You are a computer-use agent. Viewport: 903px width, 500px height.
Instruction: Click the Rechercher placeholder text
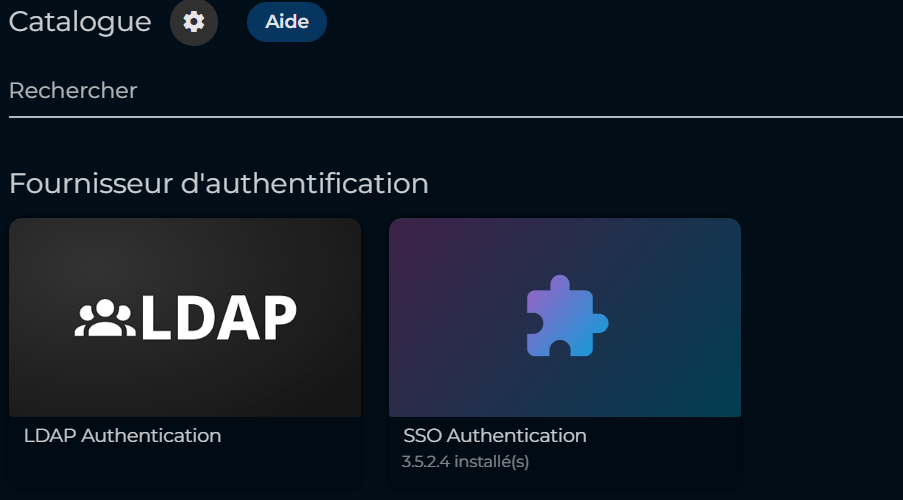(73, 91)
